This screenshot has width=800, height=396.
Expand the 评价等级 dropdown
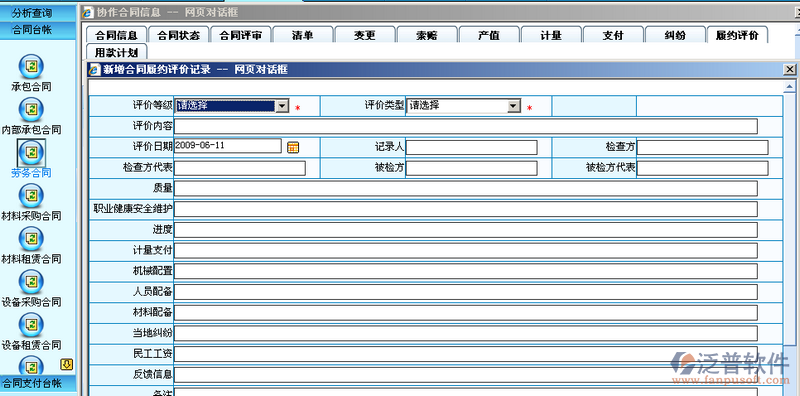coord(282,106)
